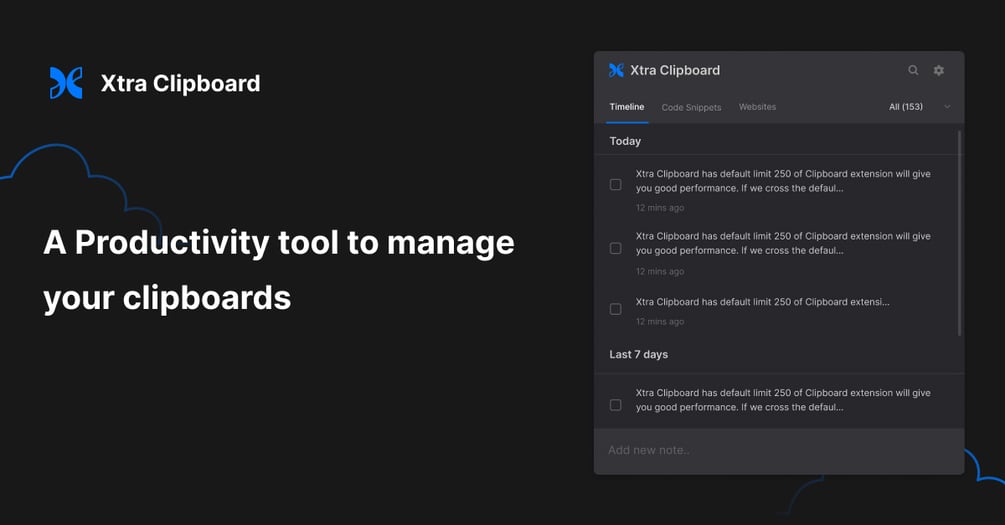The width and height of the screenshot is (1005, 525).
Task: Select the 'Today' section heading
Action: (625, 141)
